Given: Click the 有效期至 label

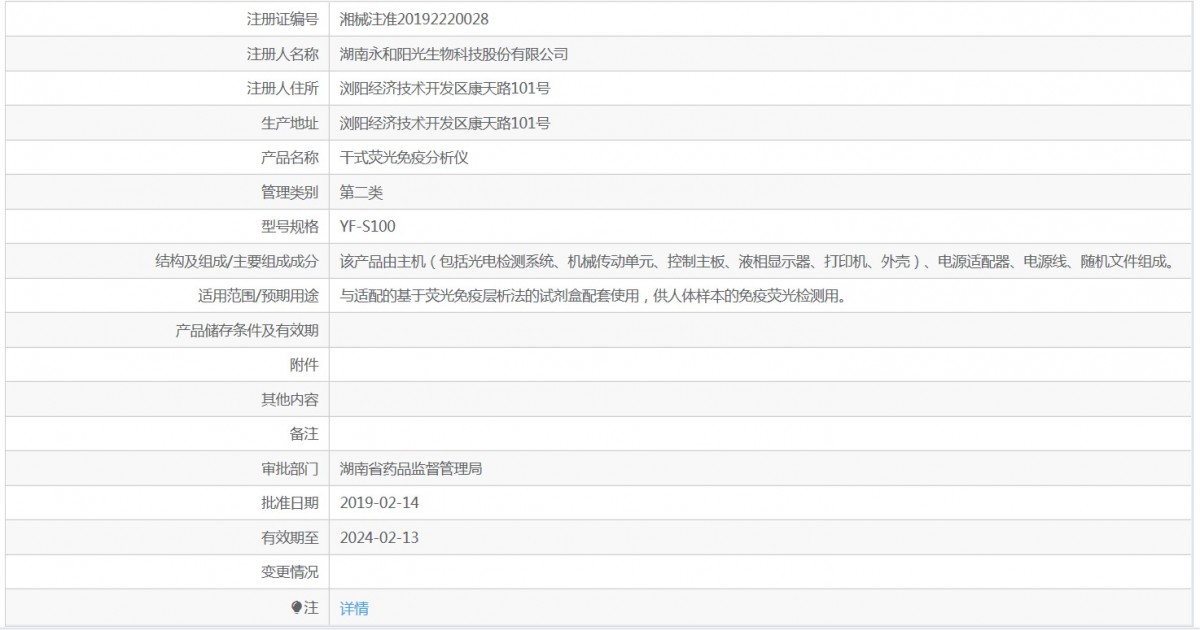Looking at the screenshot, I should [x=289, y=537].
